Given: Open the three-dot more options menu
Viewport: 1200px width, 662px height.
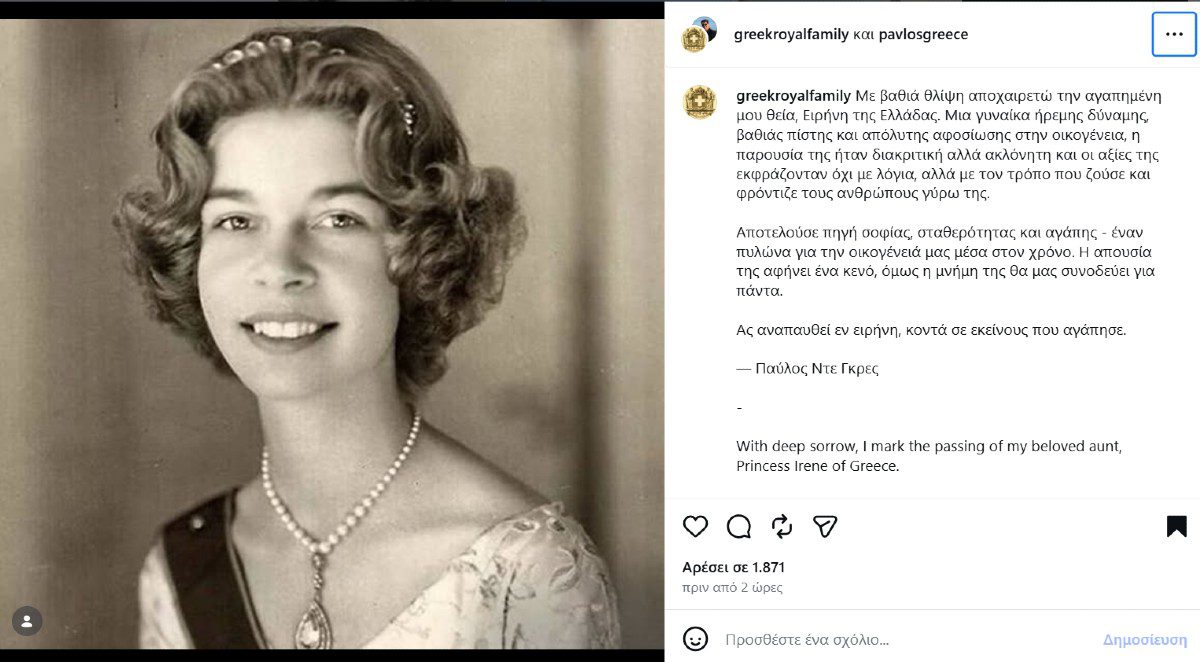Looking at the screenshot, I should click(x=1174, y=34).
